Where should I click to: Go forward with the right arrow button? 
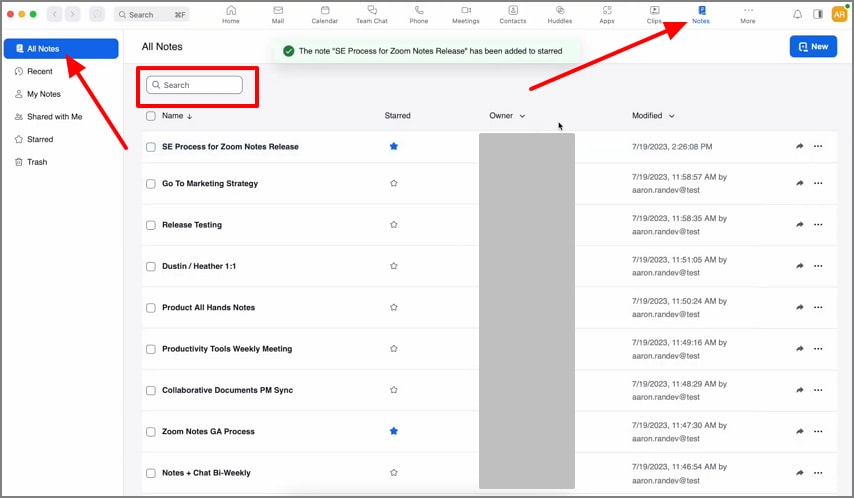coord(72,14)
